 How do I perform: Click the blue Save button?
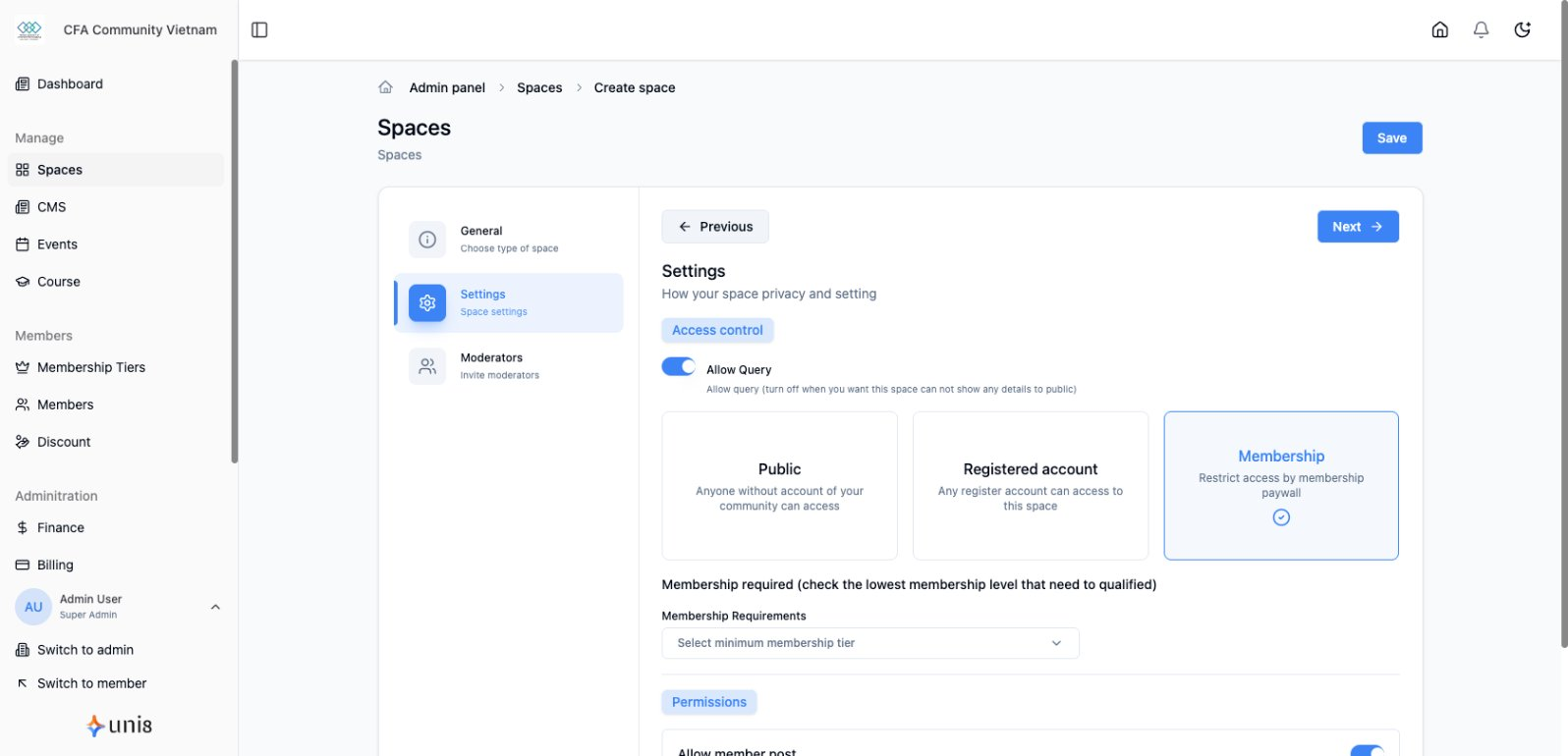1391,138
